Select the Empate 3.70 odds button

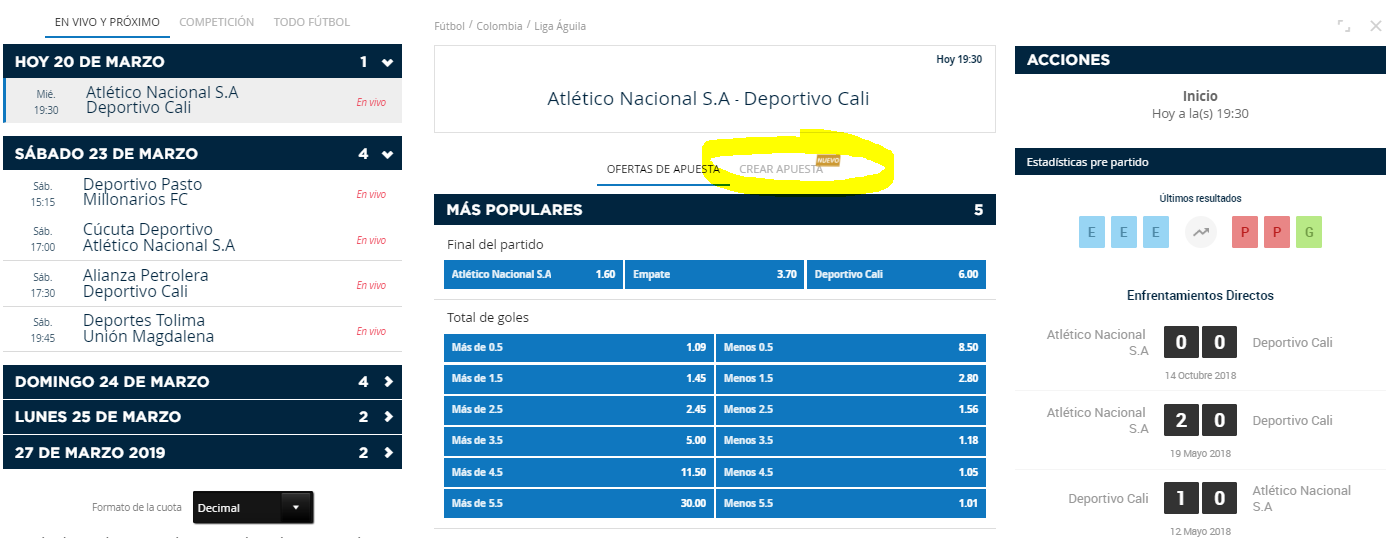point(715,274)
